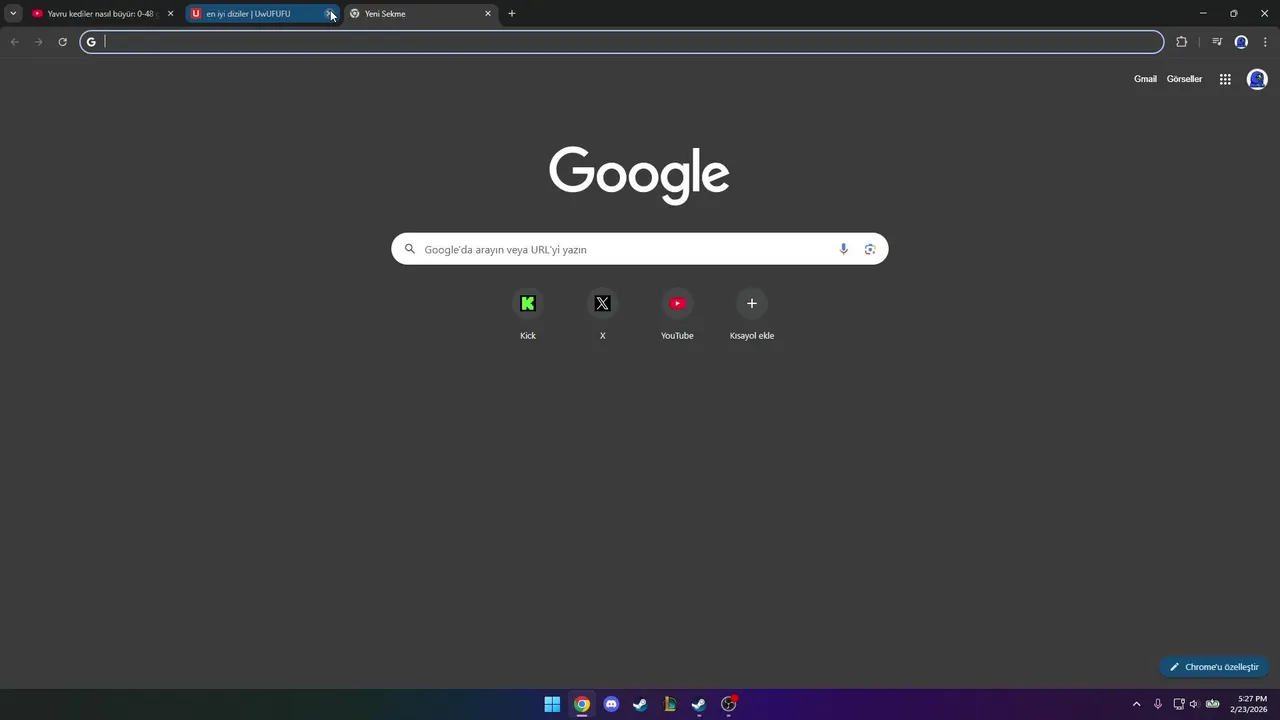Expand the tab search dropdown
Viewport: 1280px width, 720px height.
tap(13, 14)
